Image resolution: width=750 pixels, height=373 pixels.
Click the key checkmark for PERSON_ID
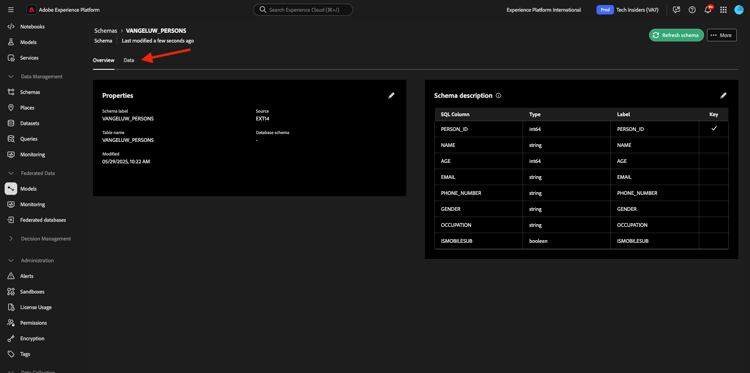coord(714,128)
